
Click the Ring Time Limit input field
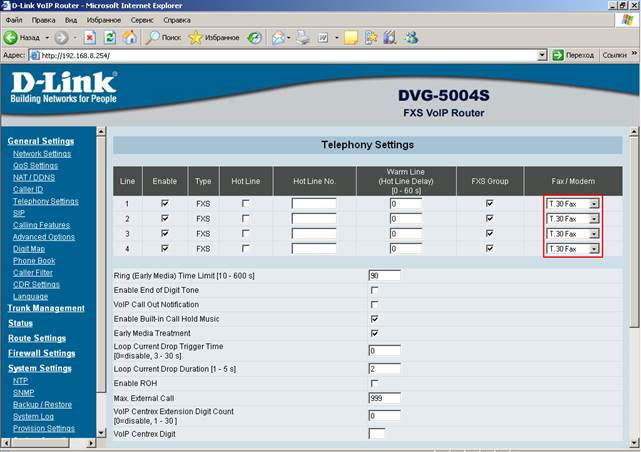pyautogui.click(x=384, y=275)
